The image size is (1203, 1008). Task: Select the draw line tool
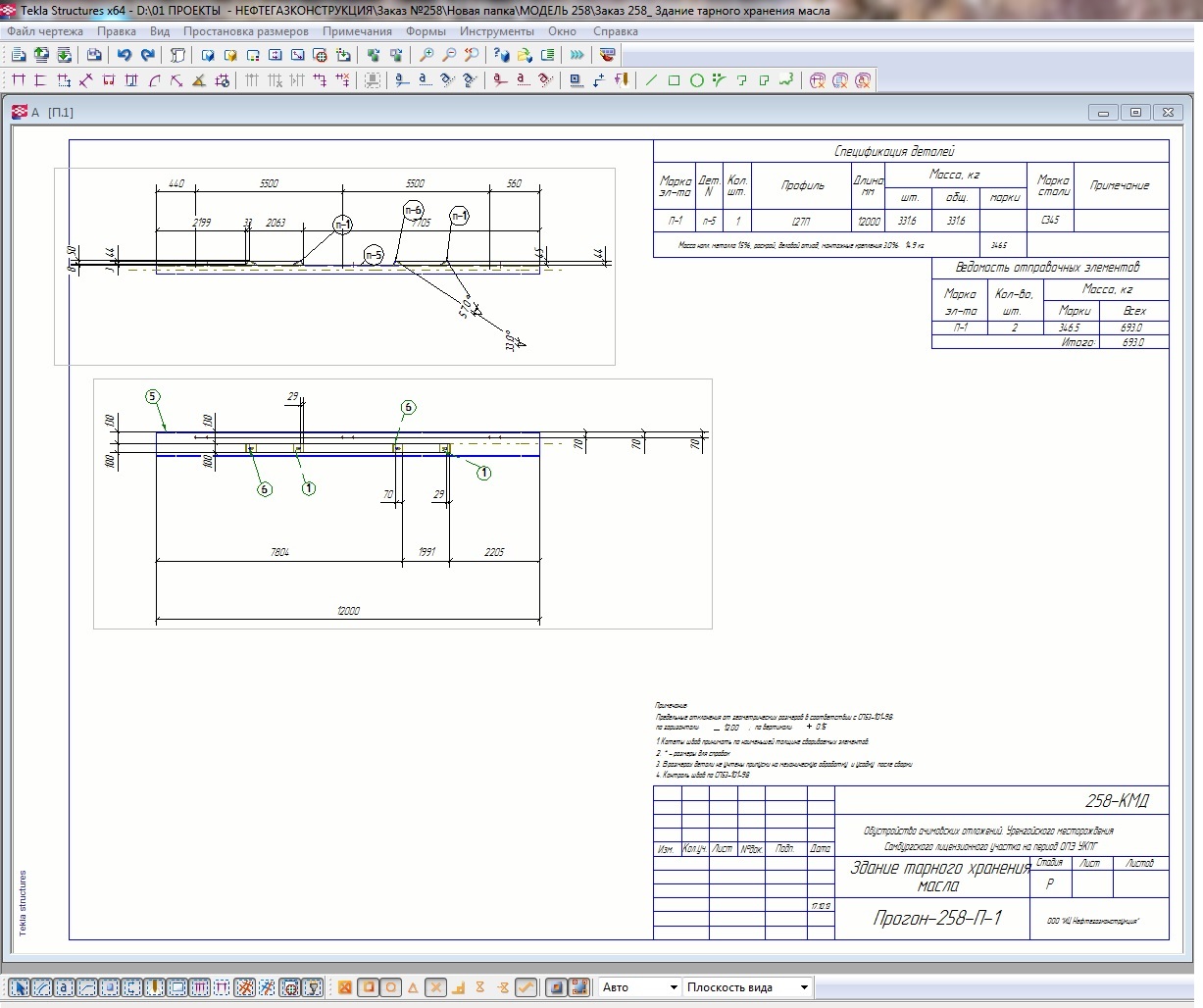tap(651, 80)
